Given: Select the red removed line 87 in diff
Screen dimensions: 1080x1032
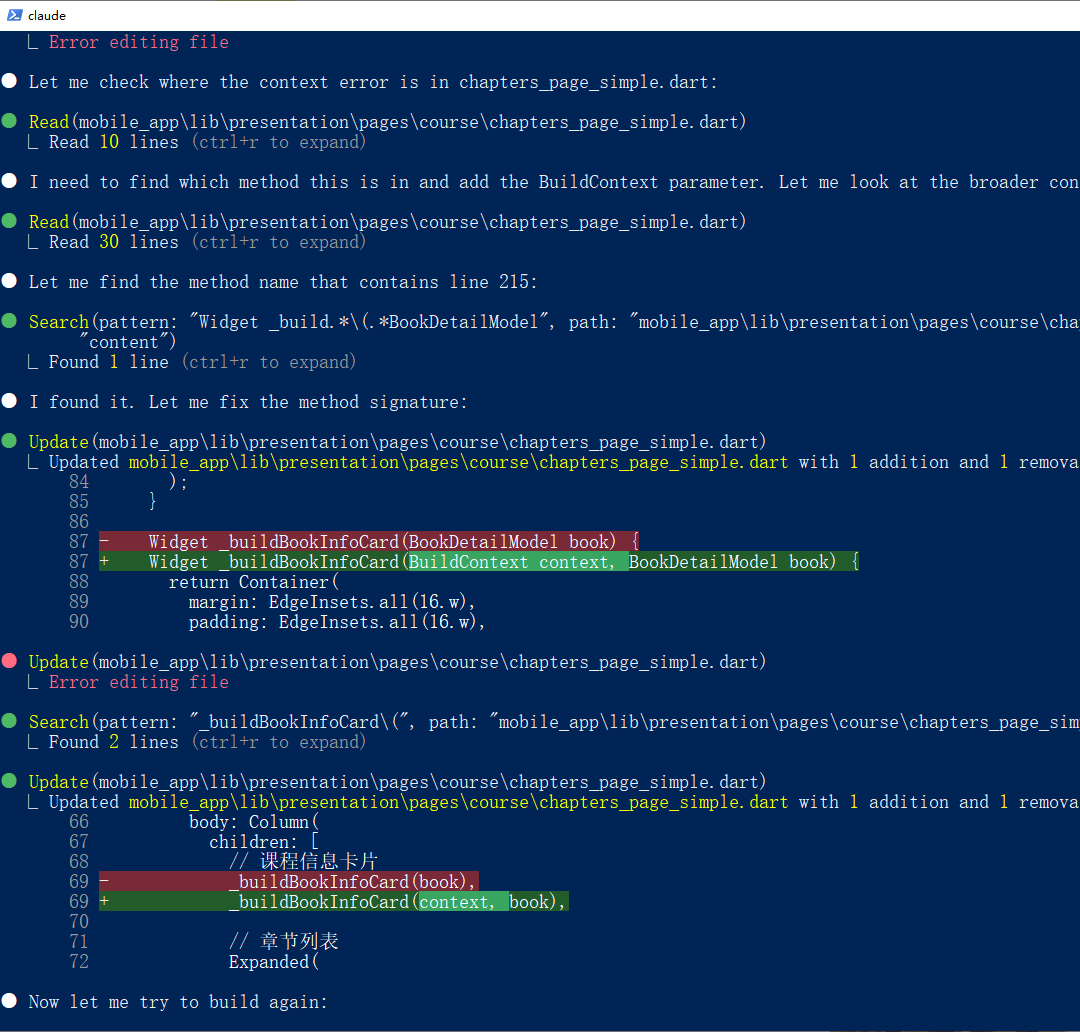Looking at the screenshot, I should coord(368,541).
